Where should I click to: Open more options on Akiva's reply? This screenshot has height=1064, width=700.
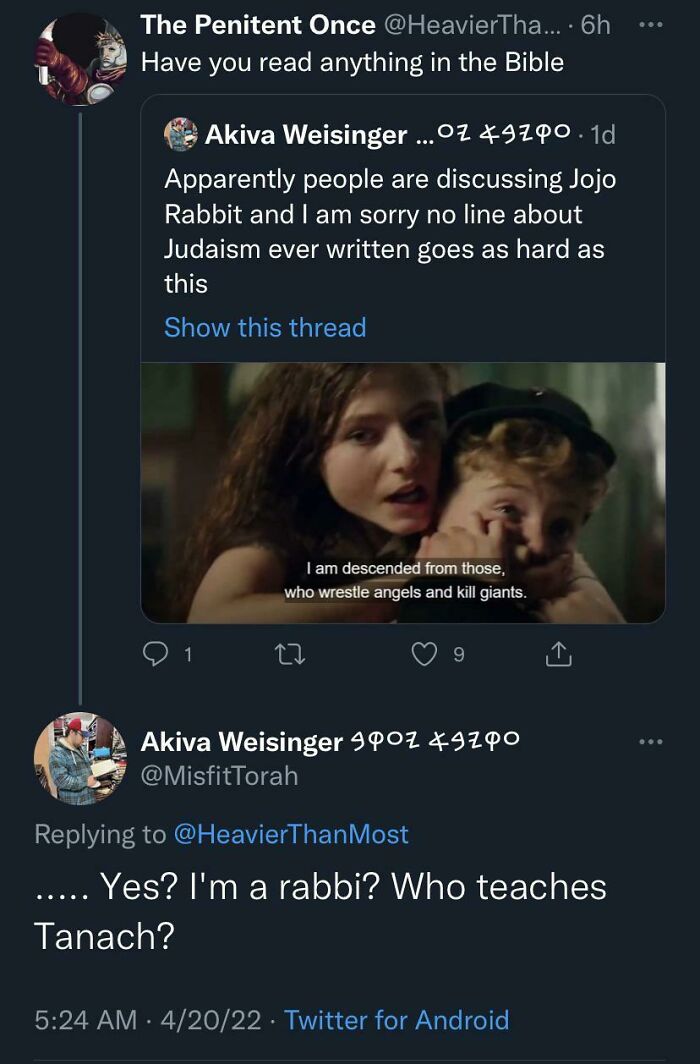point(651,741)
